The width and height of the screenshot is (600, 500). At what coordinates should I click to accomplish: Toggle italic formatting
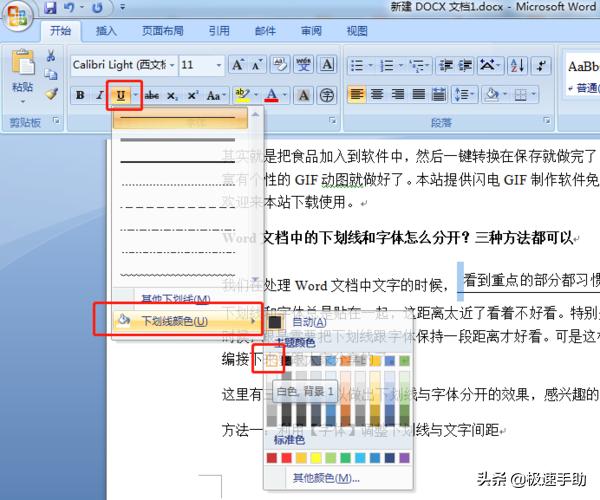click(99, 95)
